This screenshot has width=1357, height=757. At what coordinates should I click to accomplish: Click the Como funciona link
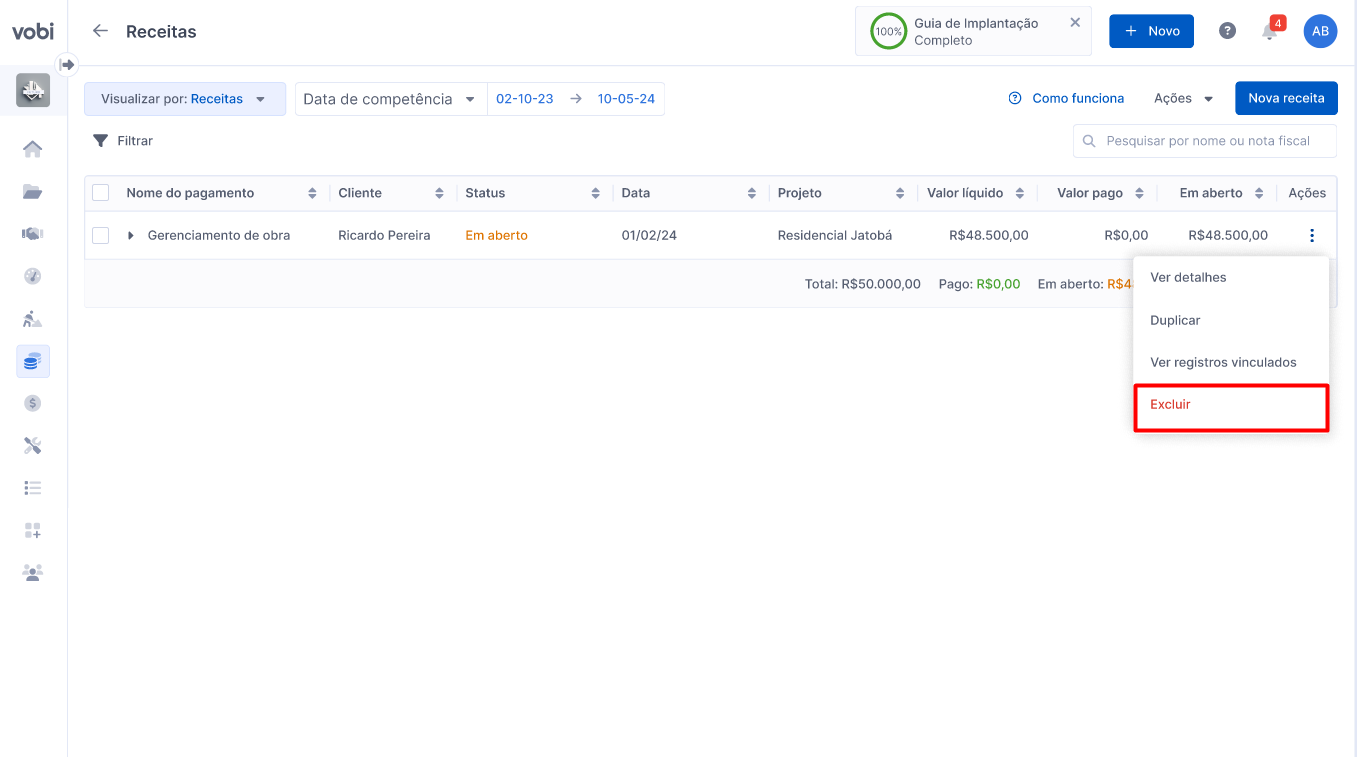(x=1066, y=98)
